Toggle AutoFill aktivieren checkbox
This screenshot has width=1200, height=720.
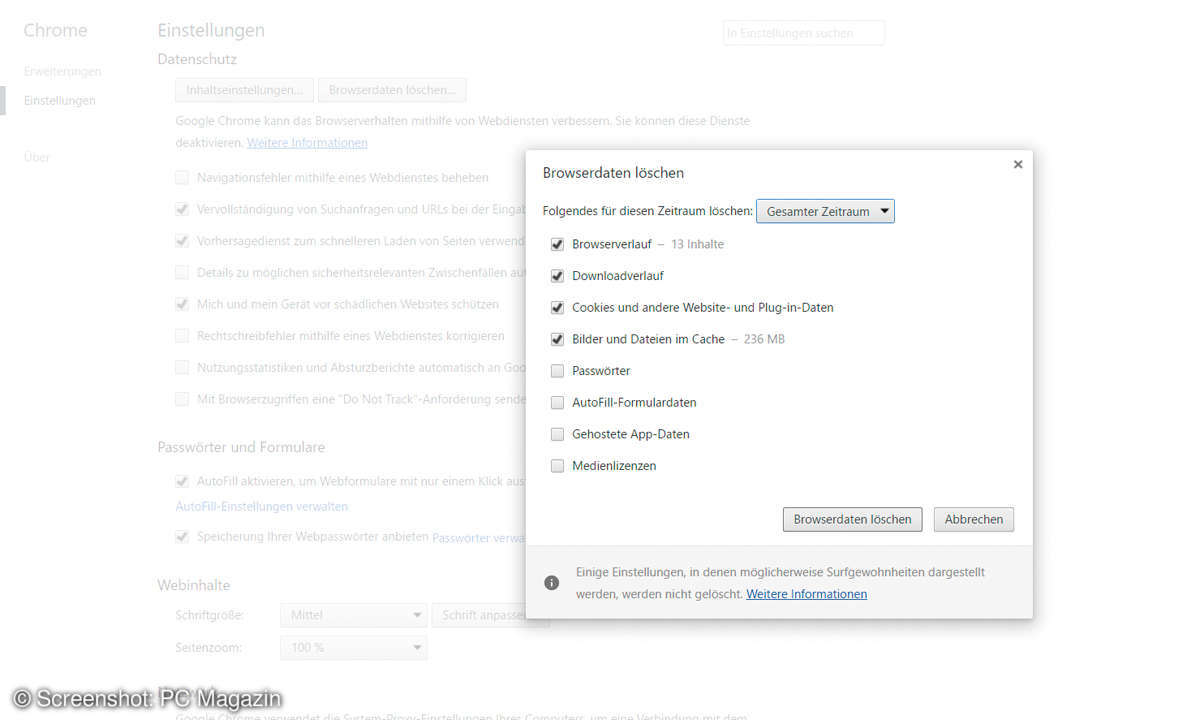pos(182,481)
